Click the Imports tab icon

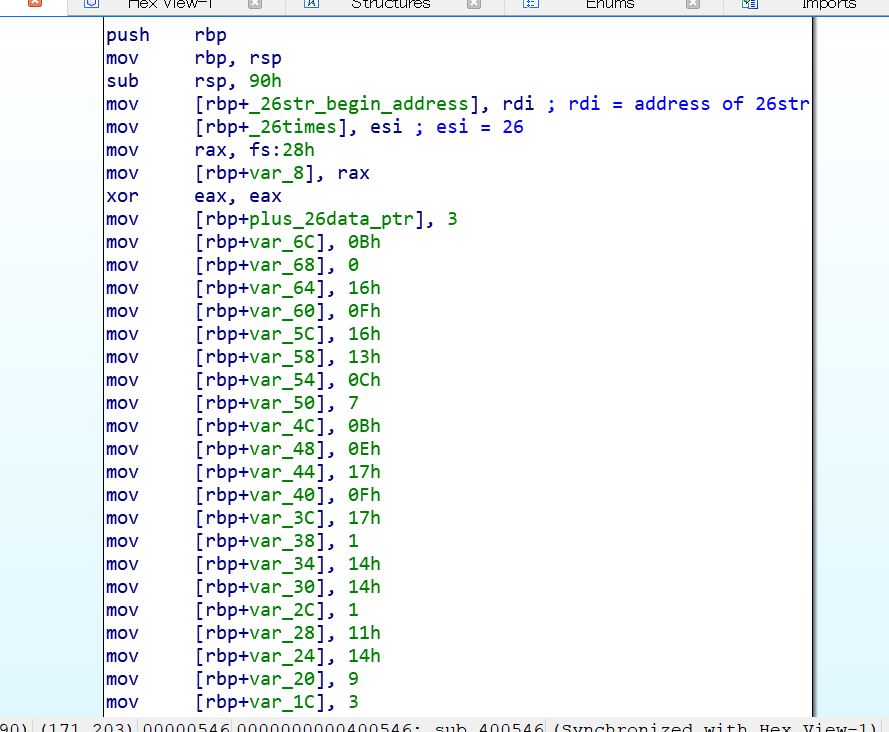(x=750, y=4)
